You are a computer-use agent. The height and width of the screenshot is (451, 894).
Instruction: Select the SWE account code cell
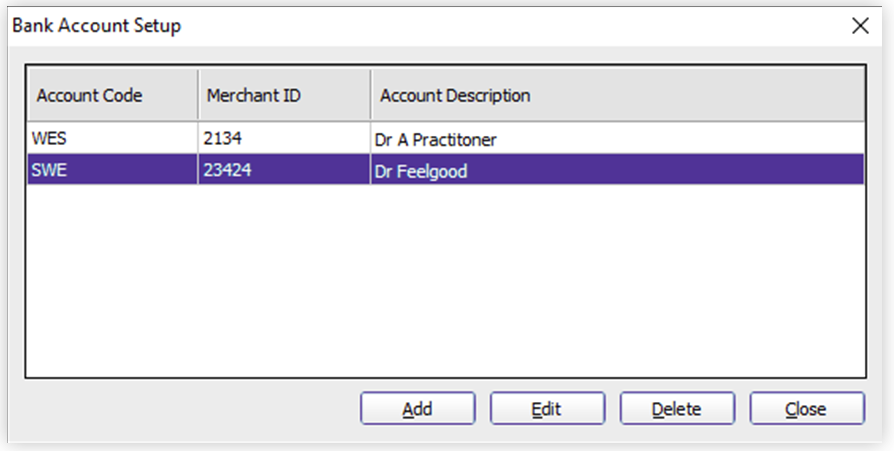[113, 170]
